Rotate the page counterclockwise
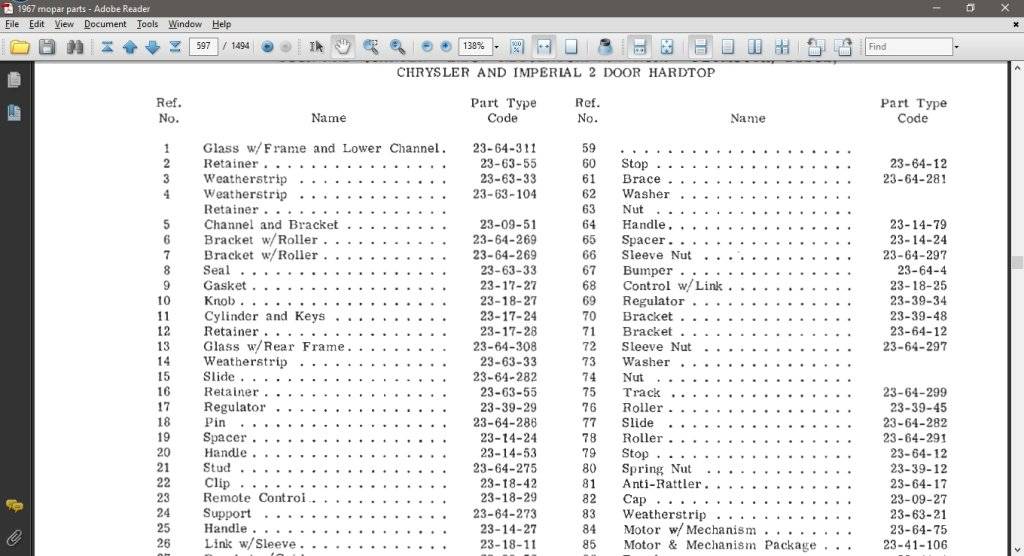Screen dimensions: 1024x556 click(815, 47)
